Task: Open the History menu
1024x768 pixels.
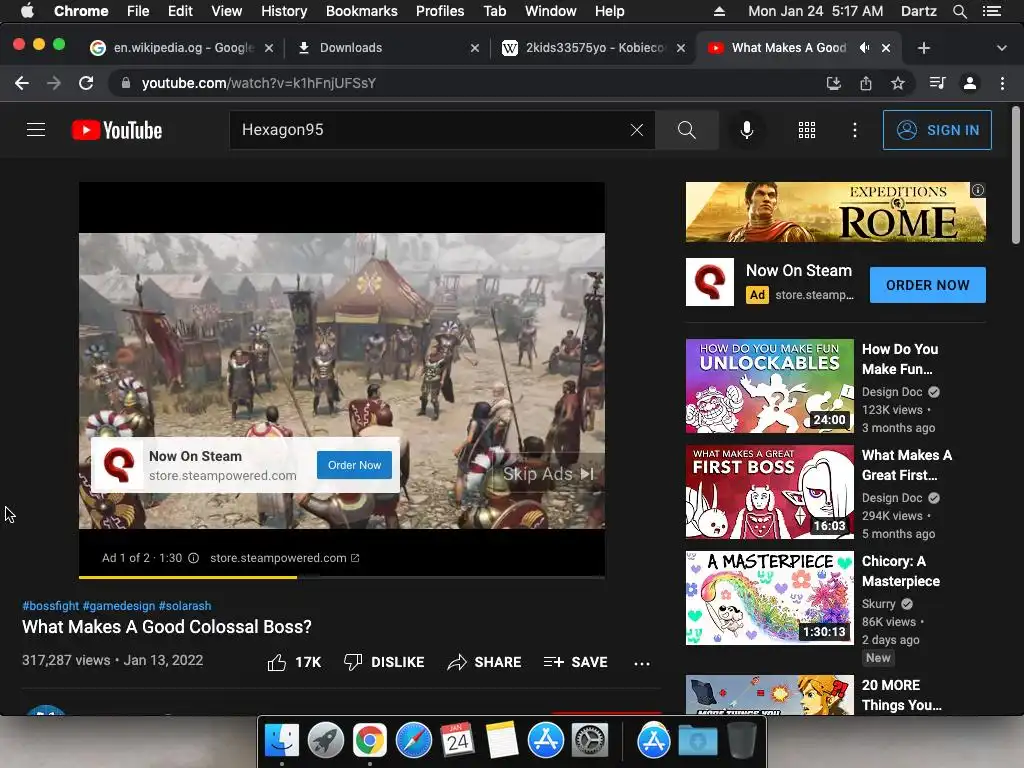Action: pyautogui.click(x=283, y=11)
